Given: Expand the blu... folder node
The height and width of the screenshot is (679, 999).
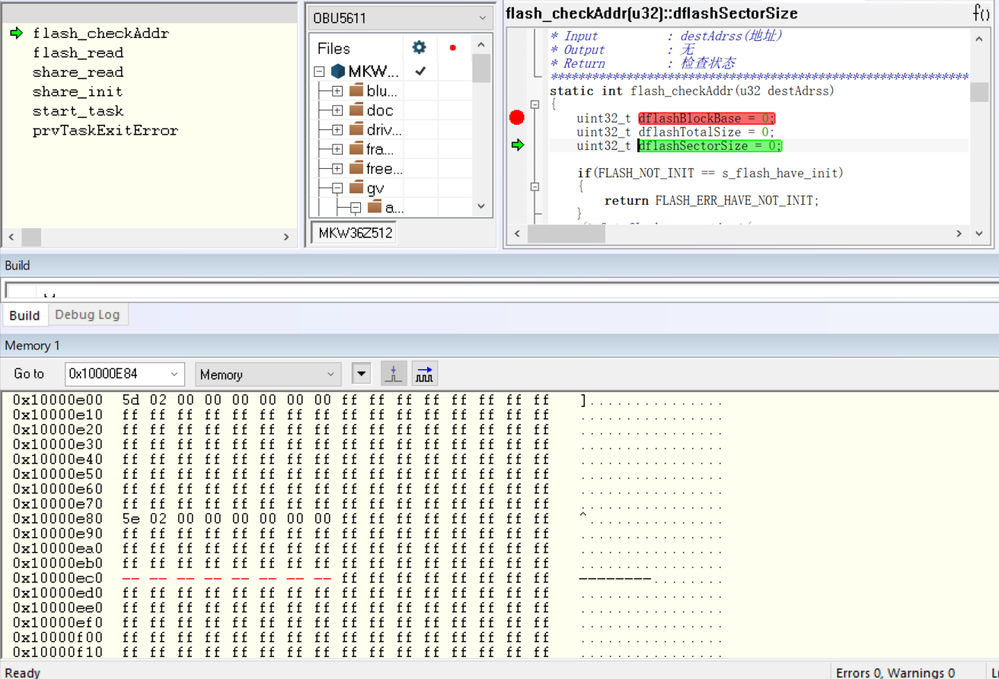Looking at the screenshot, I should tap(338, 91).
